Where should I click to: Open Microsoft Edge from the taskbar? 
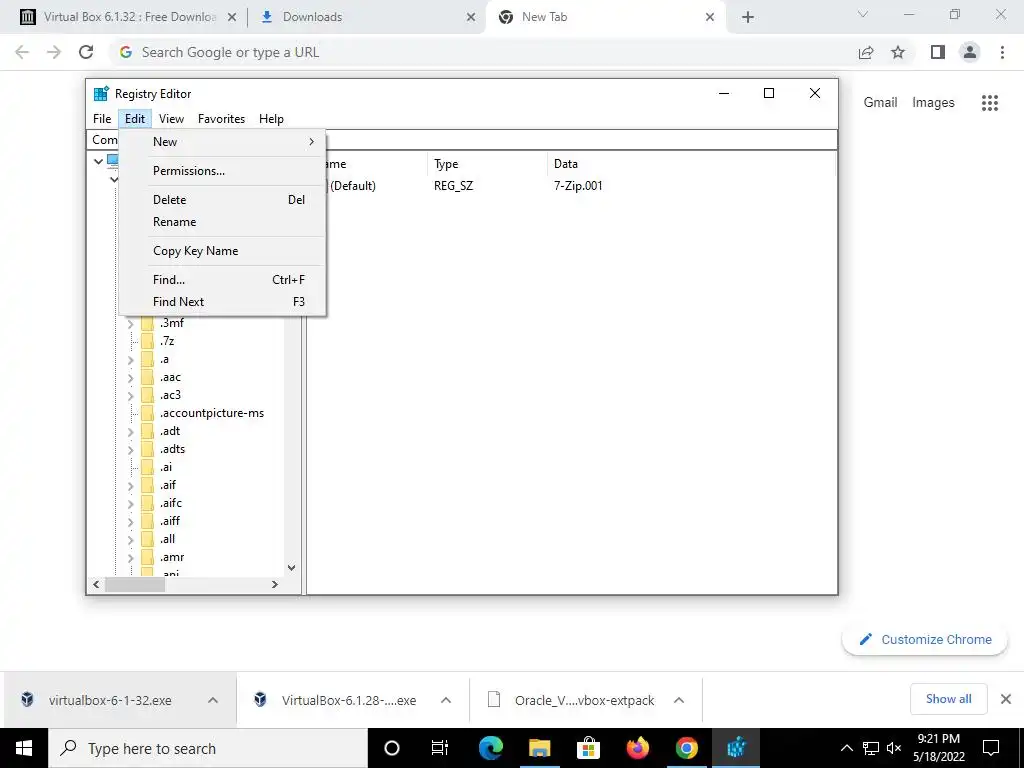pos(490,748)
